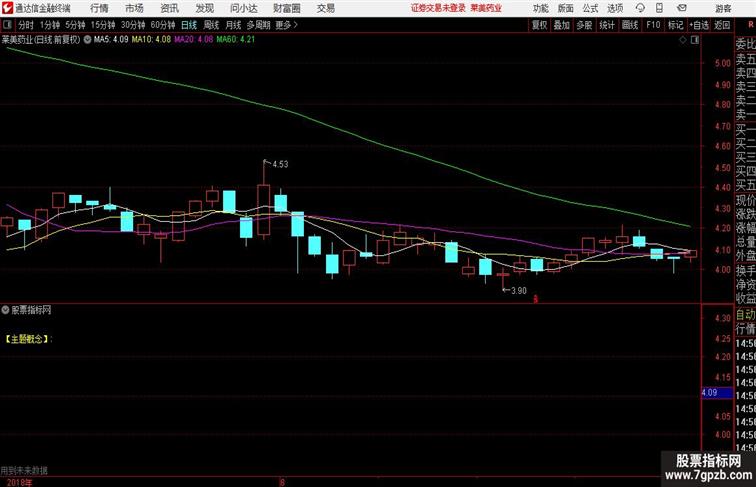Viewport: 756px width, 487px height.
Task: Click the headset customer service icon
Action: (x=640, y=8)
